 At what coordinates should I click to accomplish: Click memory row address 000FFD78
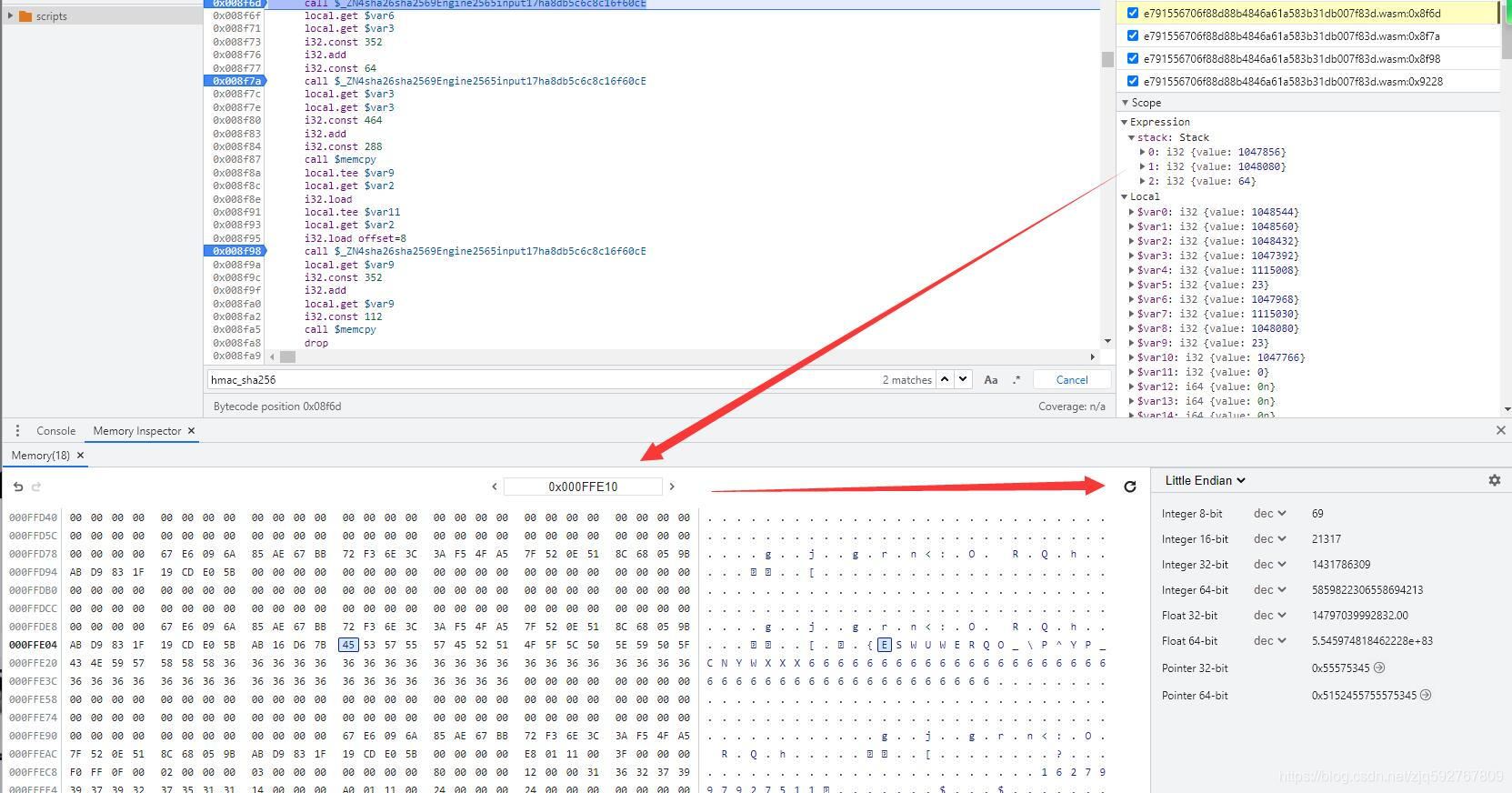(33, 554)
